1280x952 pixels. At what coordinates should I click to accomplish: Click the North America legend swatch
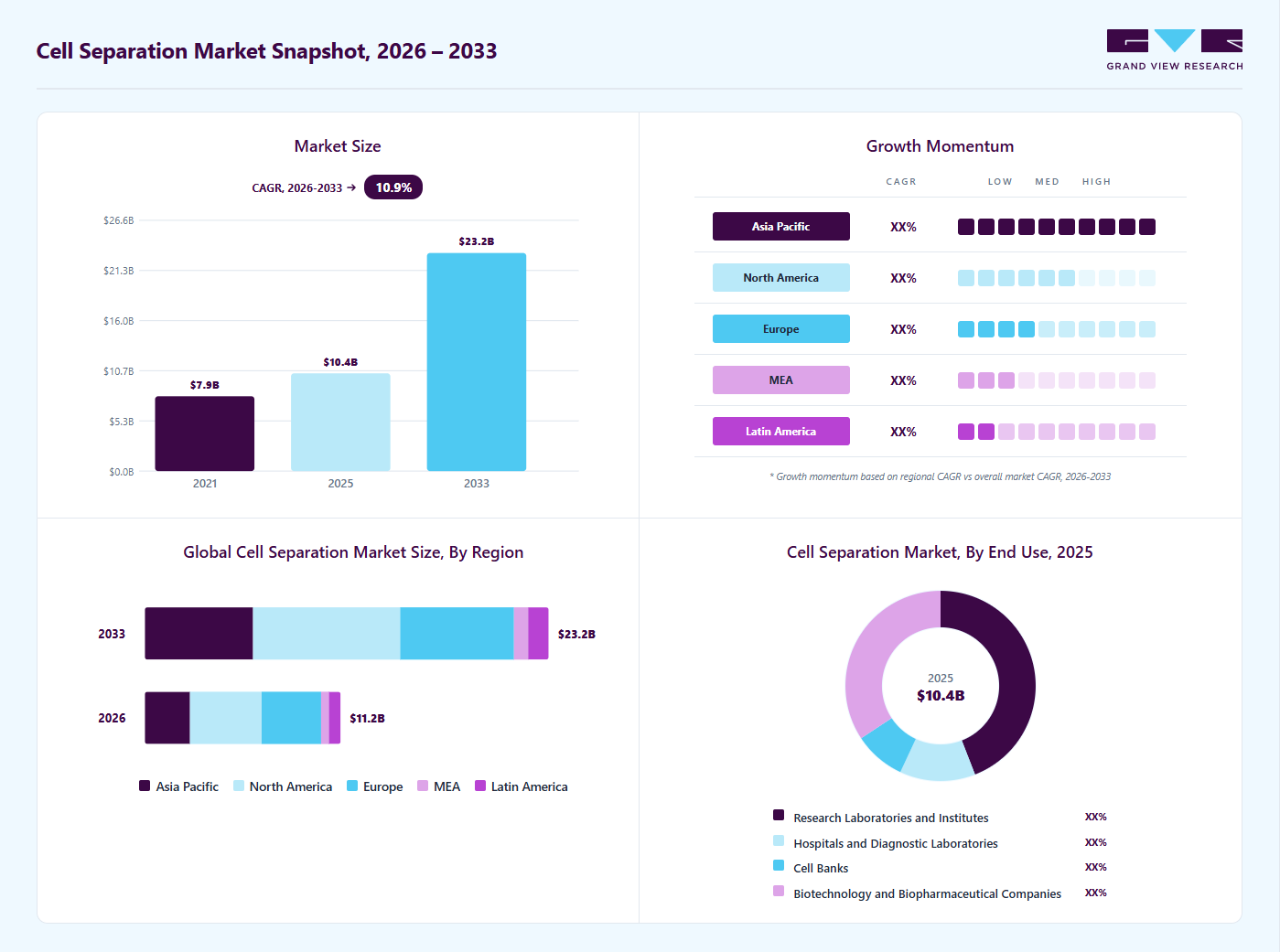239,786
